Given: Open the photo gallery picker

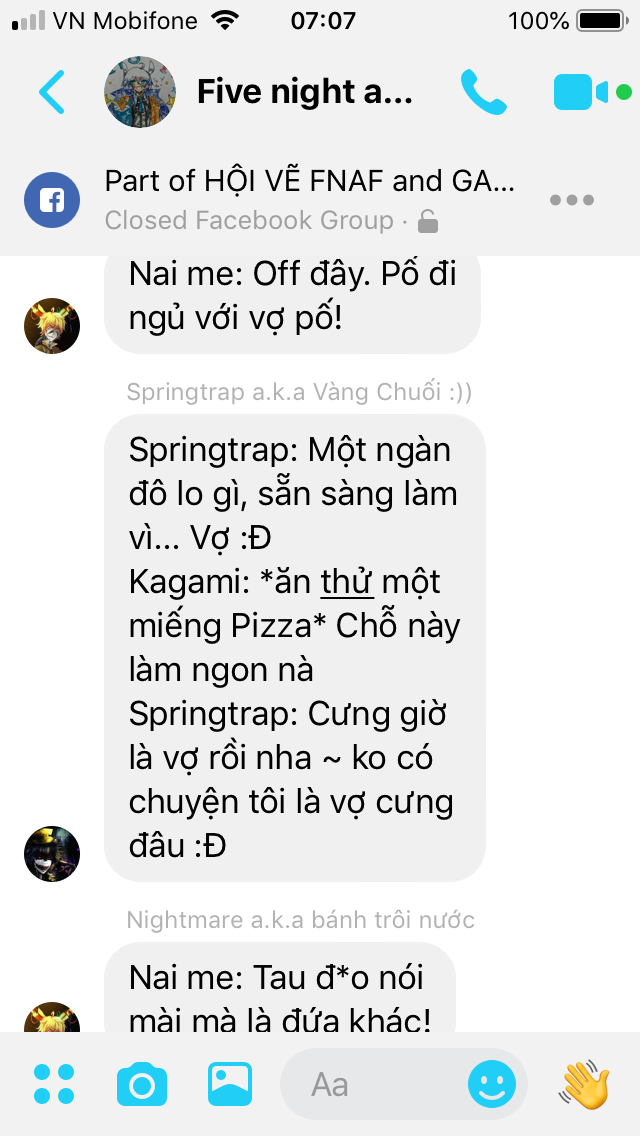Looking at the screenshot, I should click(230, 1084).
